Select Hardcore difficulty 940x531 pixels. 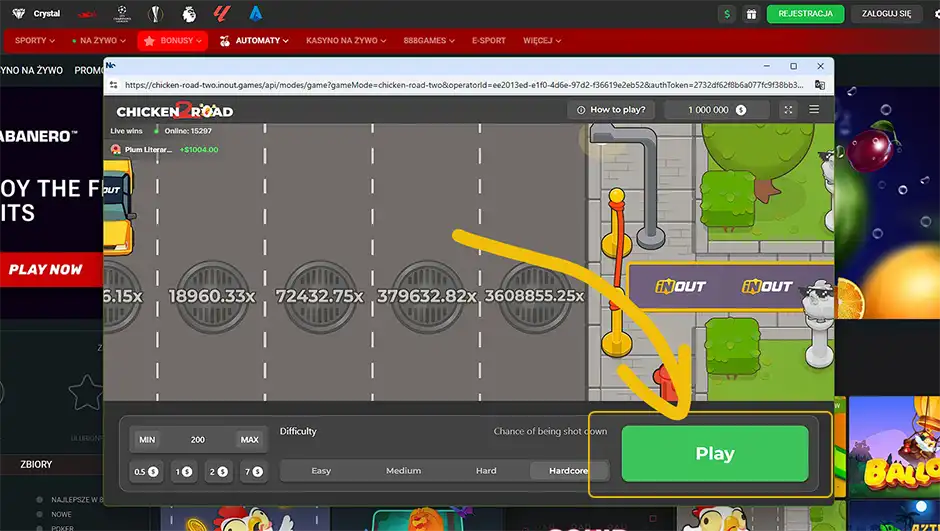point(568,470)
